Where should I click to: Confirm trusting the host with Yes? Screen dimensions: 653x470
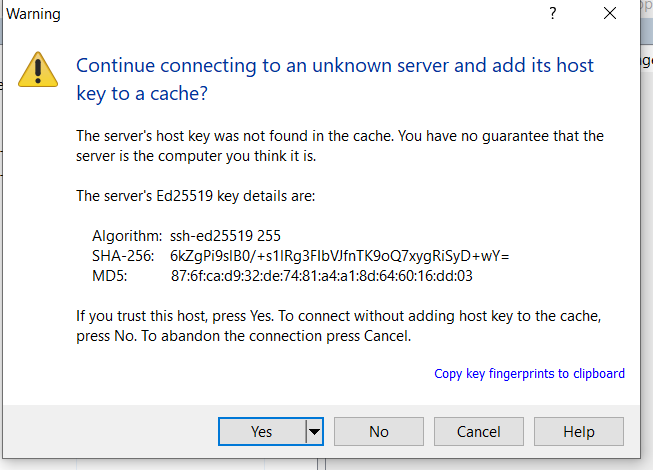(262, 432)
